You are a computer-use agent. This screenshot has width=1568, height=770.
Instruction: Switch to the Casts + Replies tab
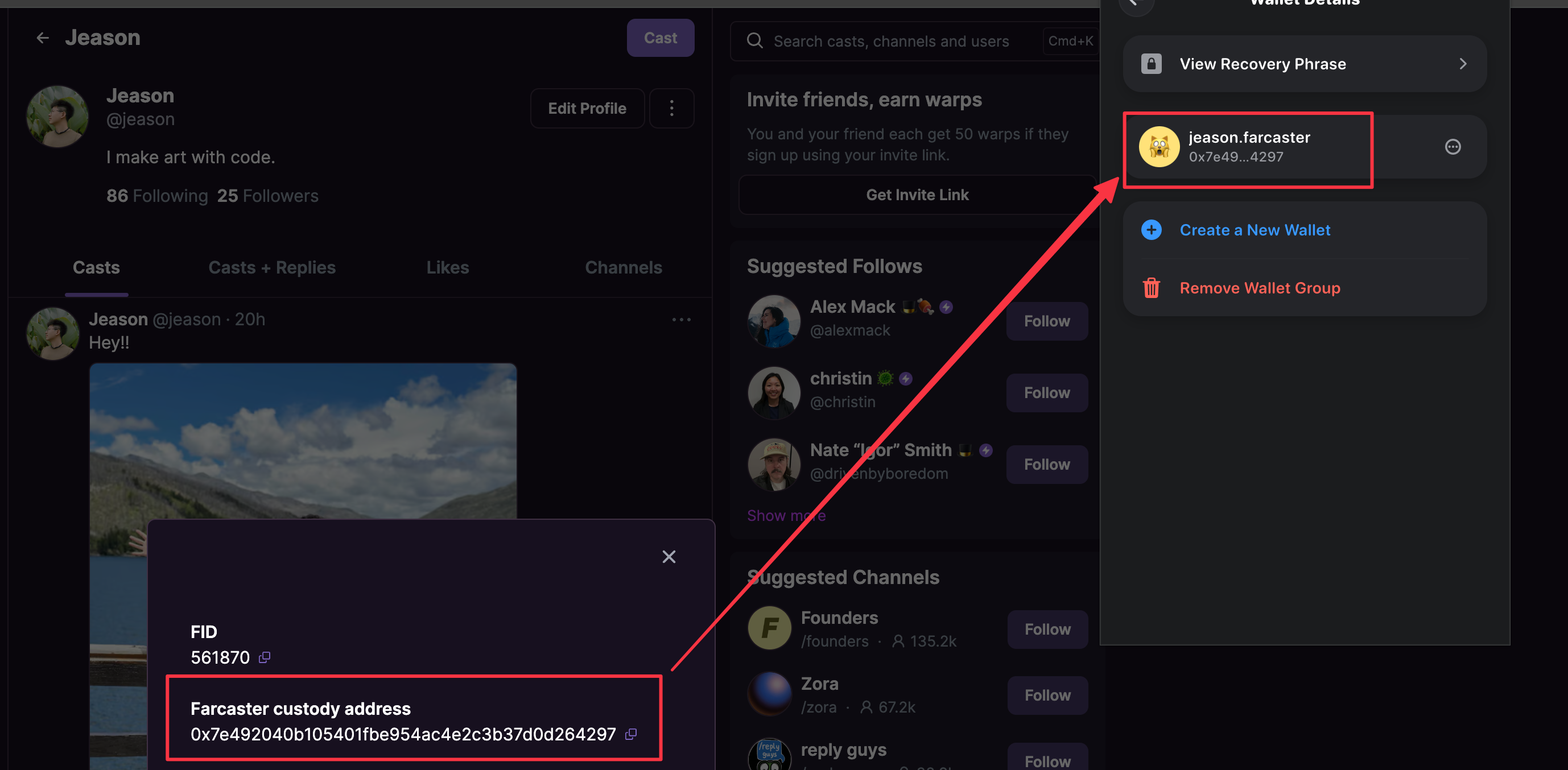271,268
